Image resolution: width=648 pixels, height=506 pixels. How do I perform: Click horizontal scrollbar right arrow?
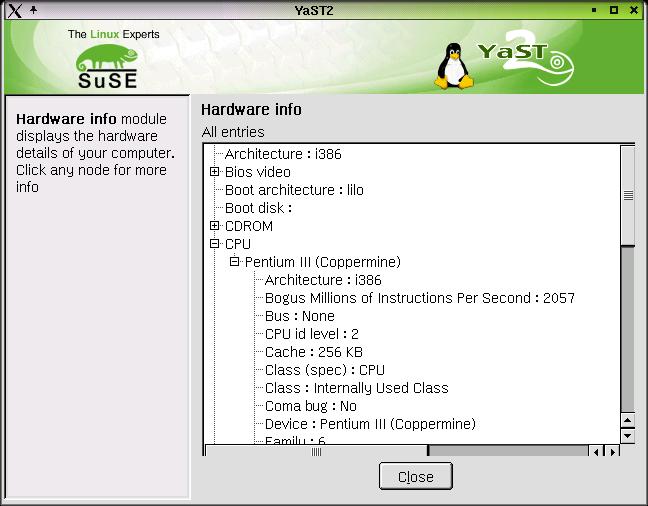point(612,452)
